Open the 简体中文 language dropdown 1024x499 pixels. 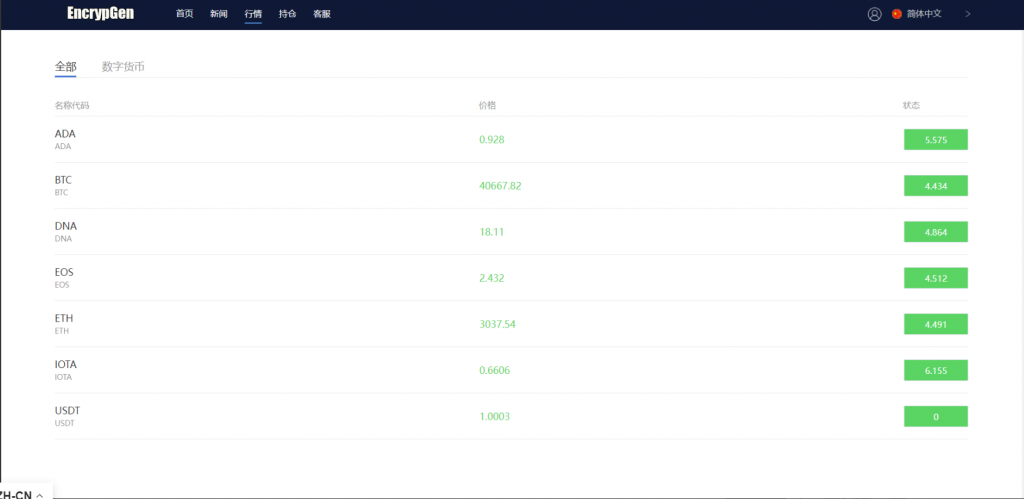[x=924, y=14]
